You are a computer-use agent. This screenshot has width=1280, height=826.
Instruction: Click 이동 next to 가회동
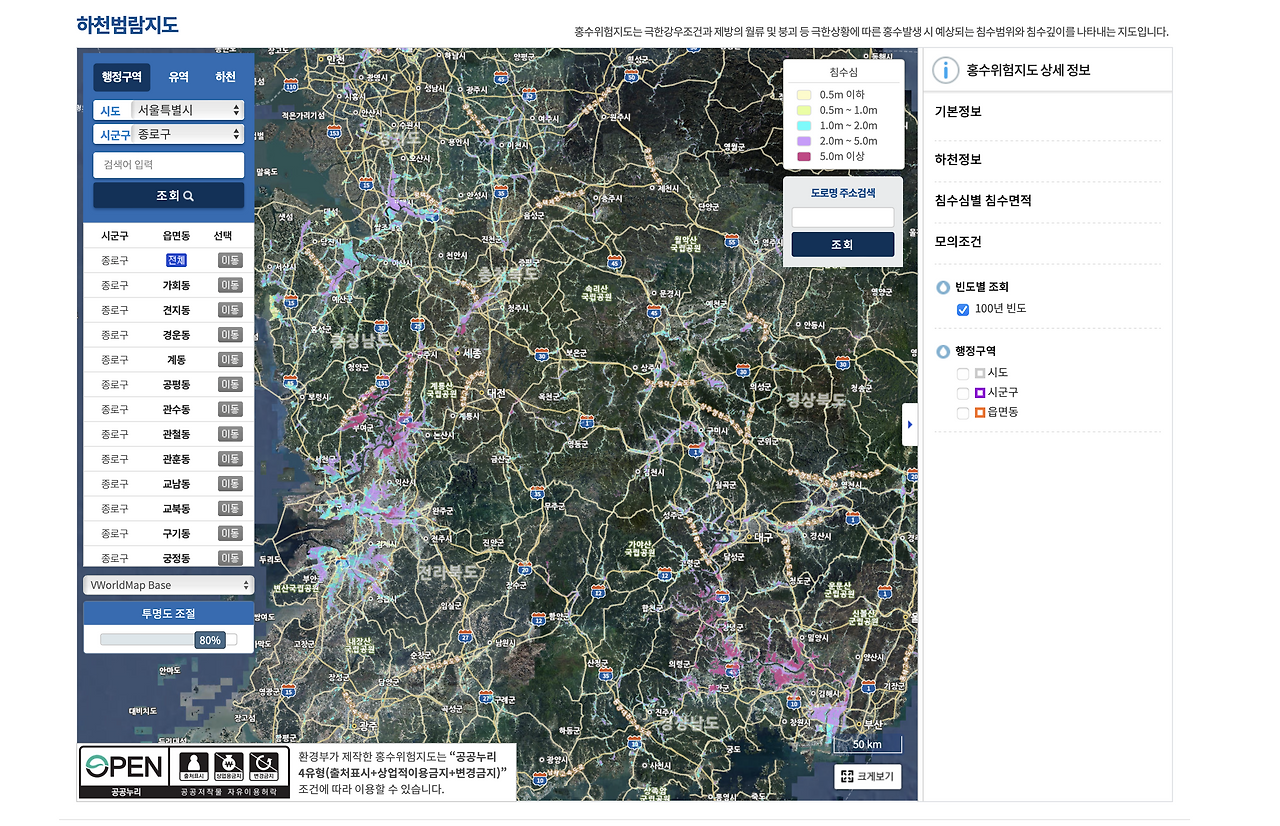(228, 284)
